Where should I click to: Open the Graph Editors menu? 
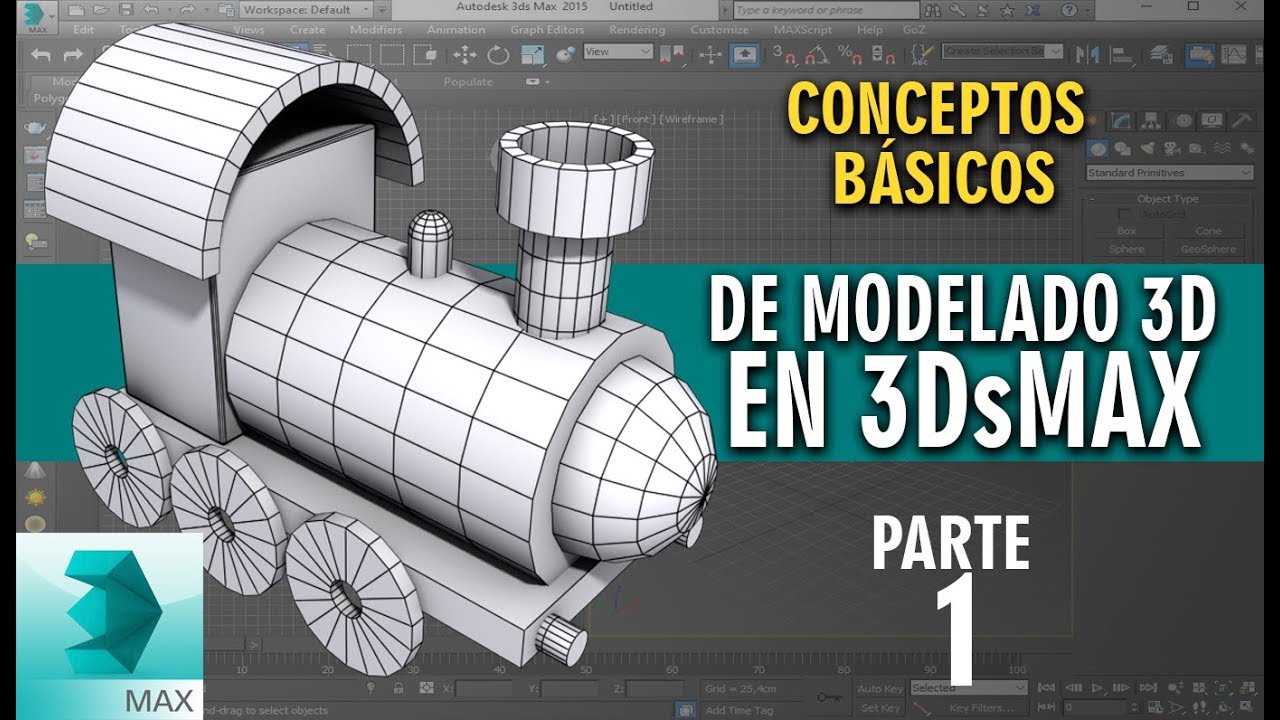point(547,30)
